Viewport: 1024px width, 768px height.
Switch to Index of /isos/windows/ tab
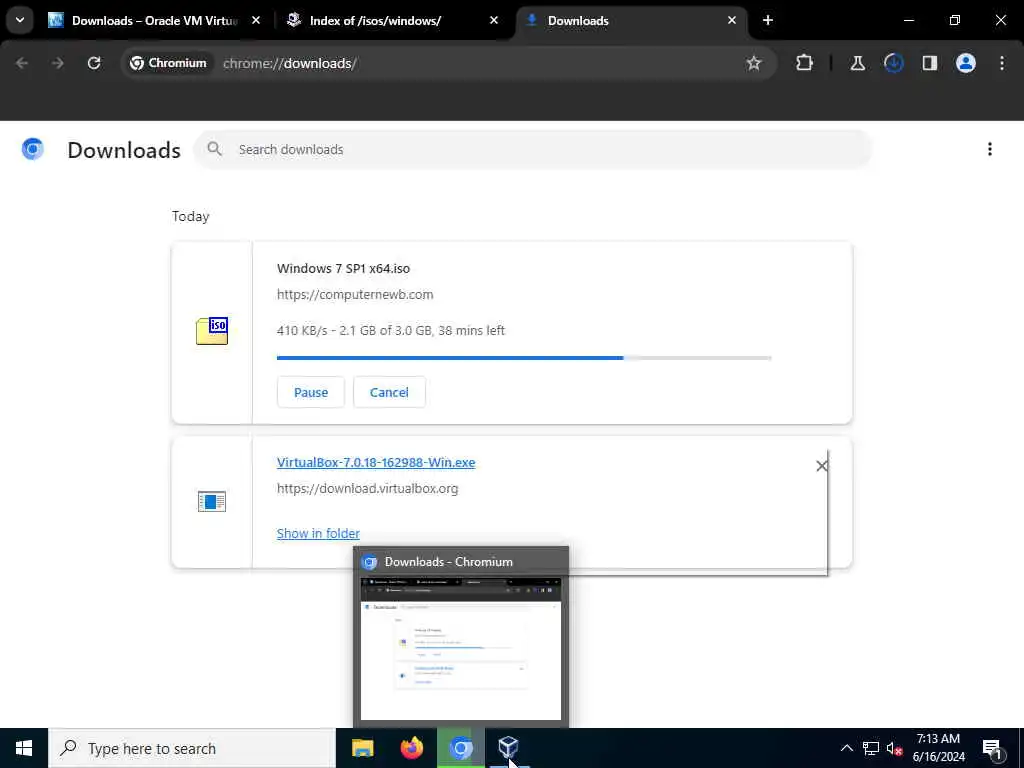click(394, 20)
